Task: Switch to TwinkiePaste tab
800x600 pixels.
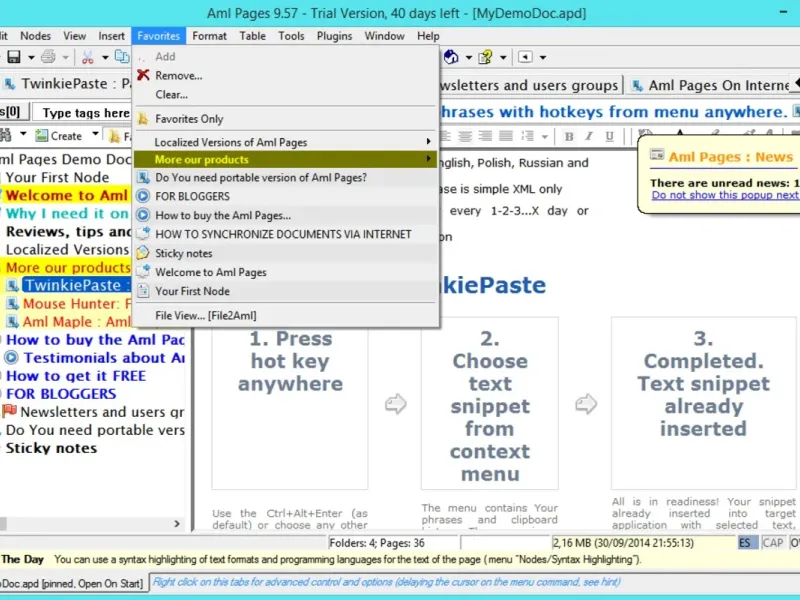Action: coord(66,84)
